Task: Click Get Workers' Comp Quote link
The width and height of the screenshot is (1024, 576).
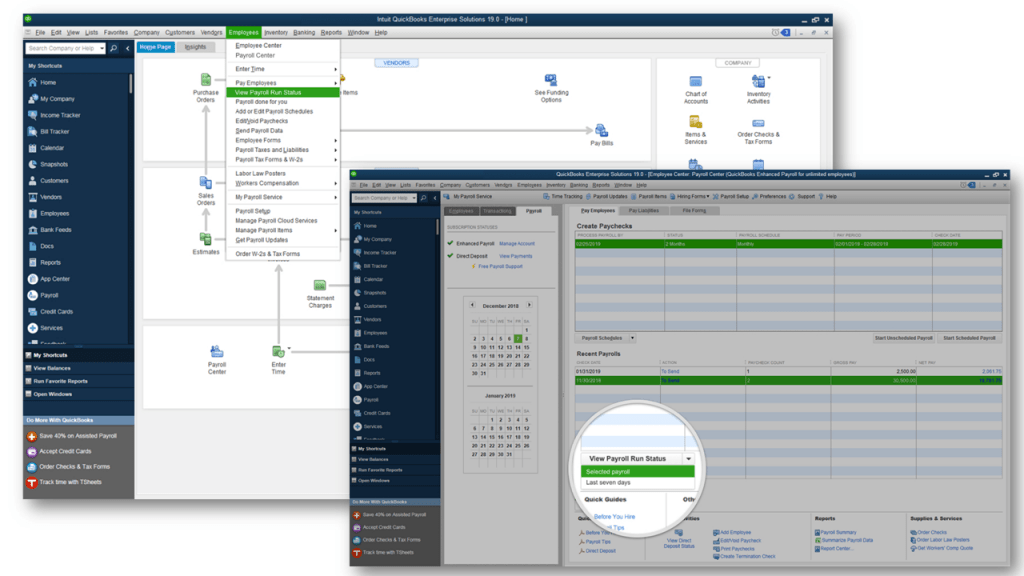Action: (x=944, y=549)
